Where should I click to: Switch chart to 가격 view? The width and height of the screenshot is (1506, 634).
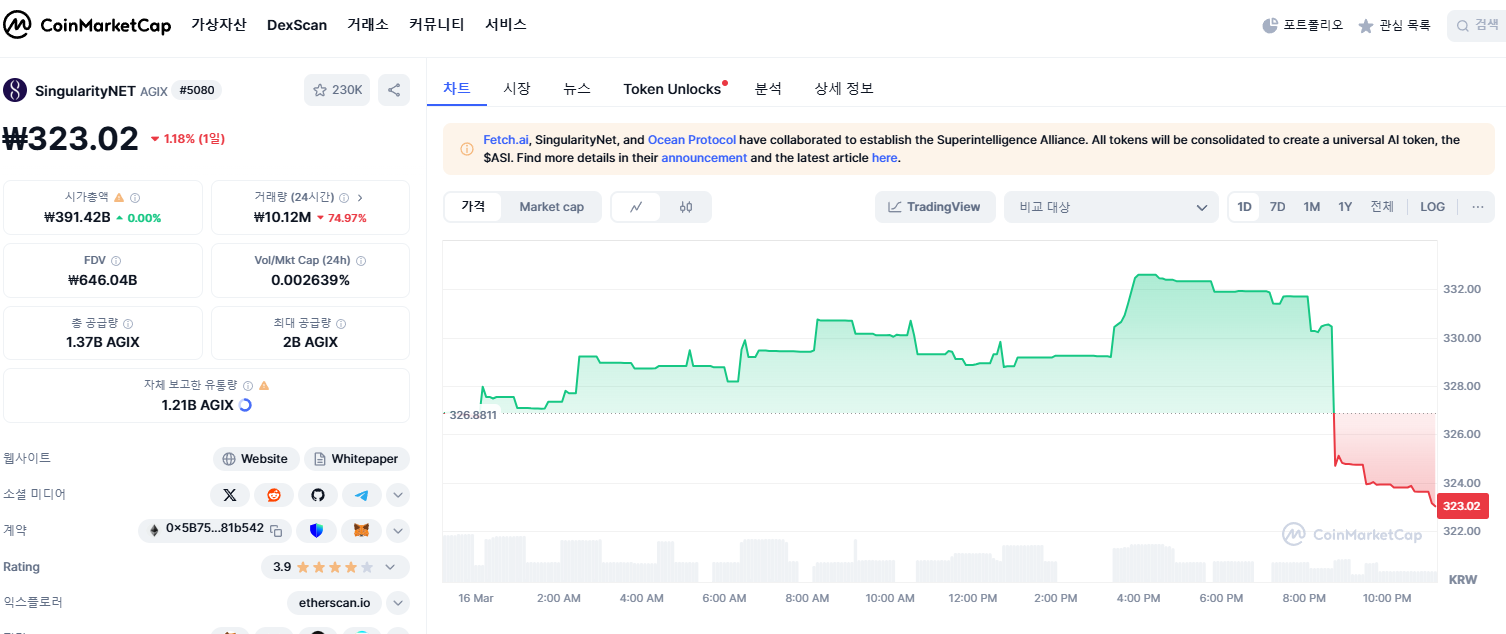[x=473, y=207]
